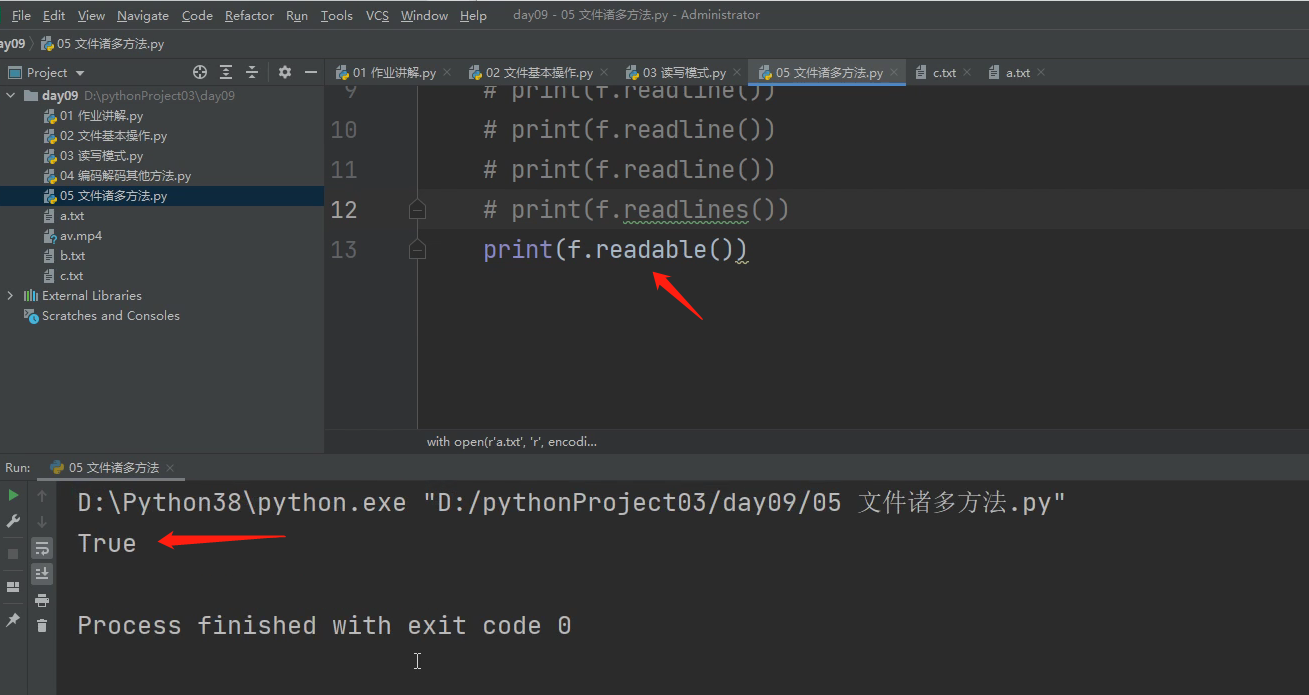This screenshot has width=1309, height=695.
Task: Click the locate current file icon in Project panel
Action: (200, 72)
